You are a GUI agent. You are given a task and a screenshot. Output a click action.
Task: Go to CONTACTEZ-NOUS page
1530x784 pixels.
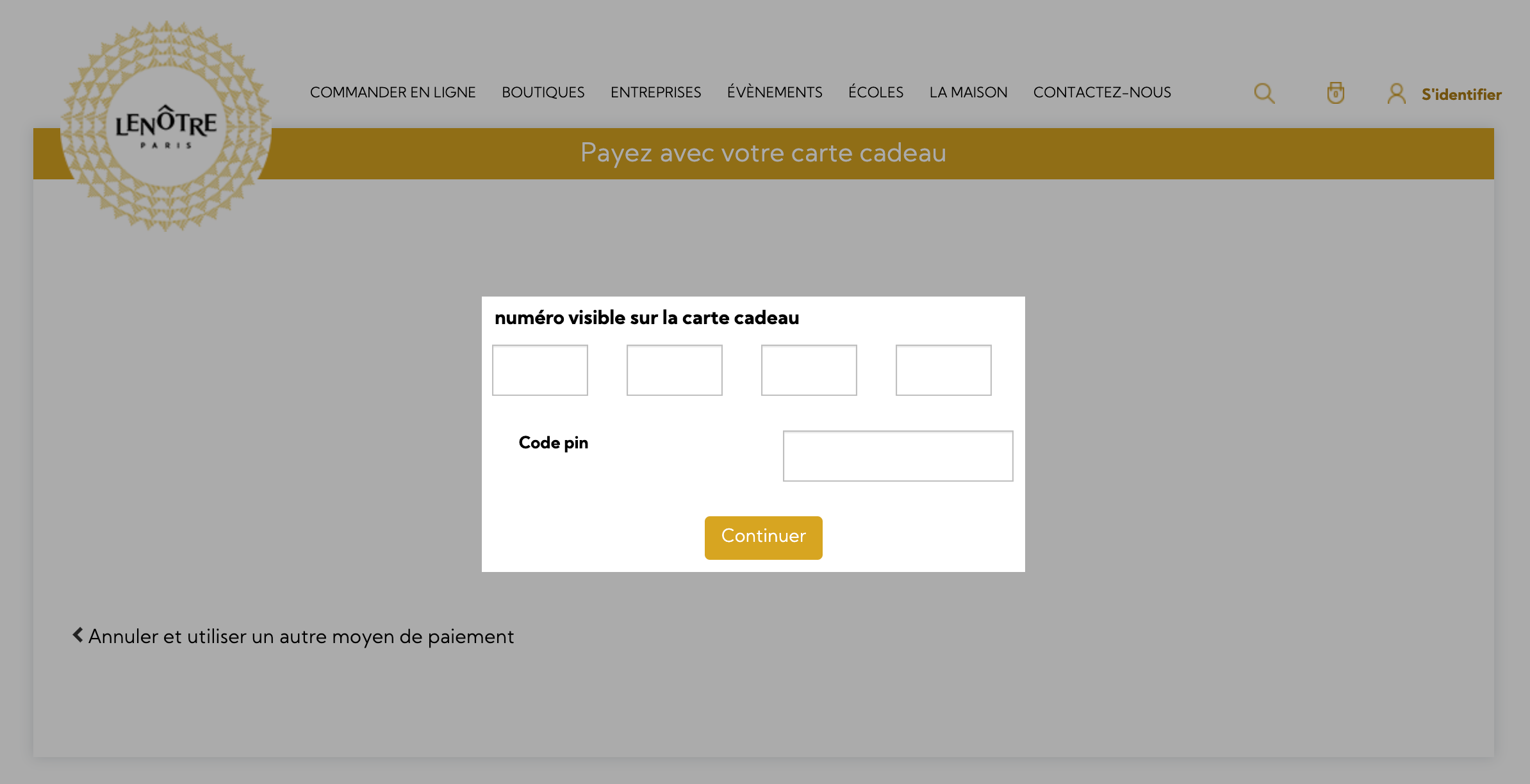(1102, 92)
